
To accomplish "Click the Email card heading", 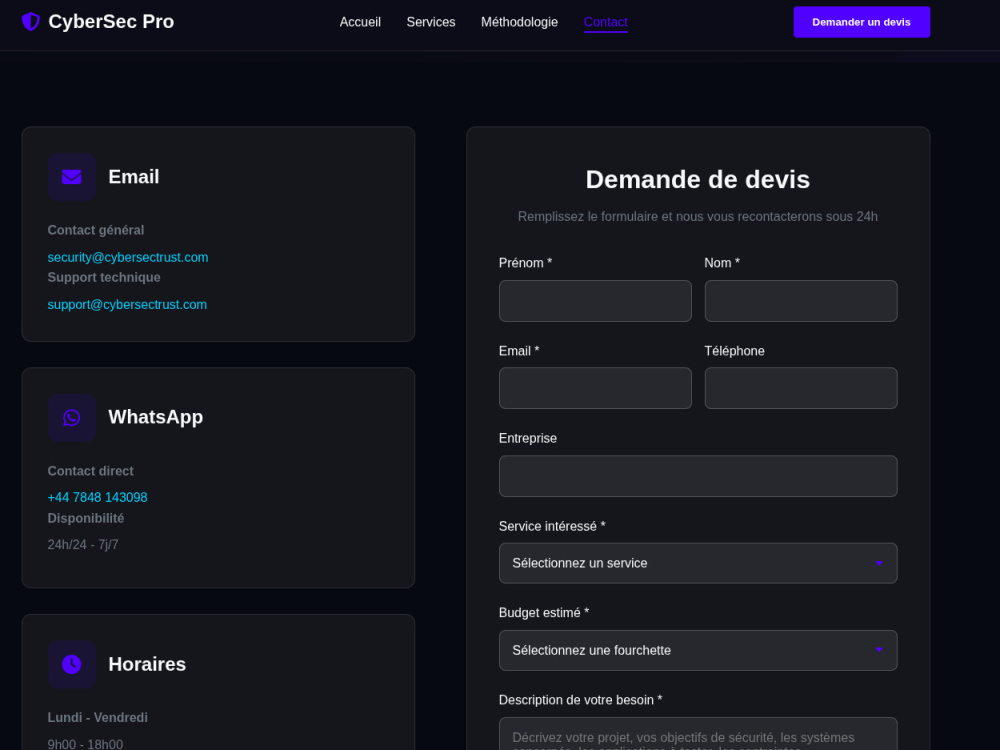I will click(x=134, y=177).
